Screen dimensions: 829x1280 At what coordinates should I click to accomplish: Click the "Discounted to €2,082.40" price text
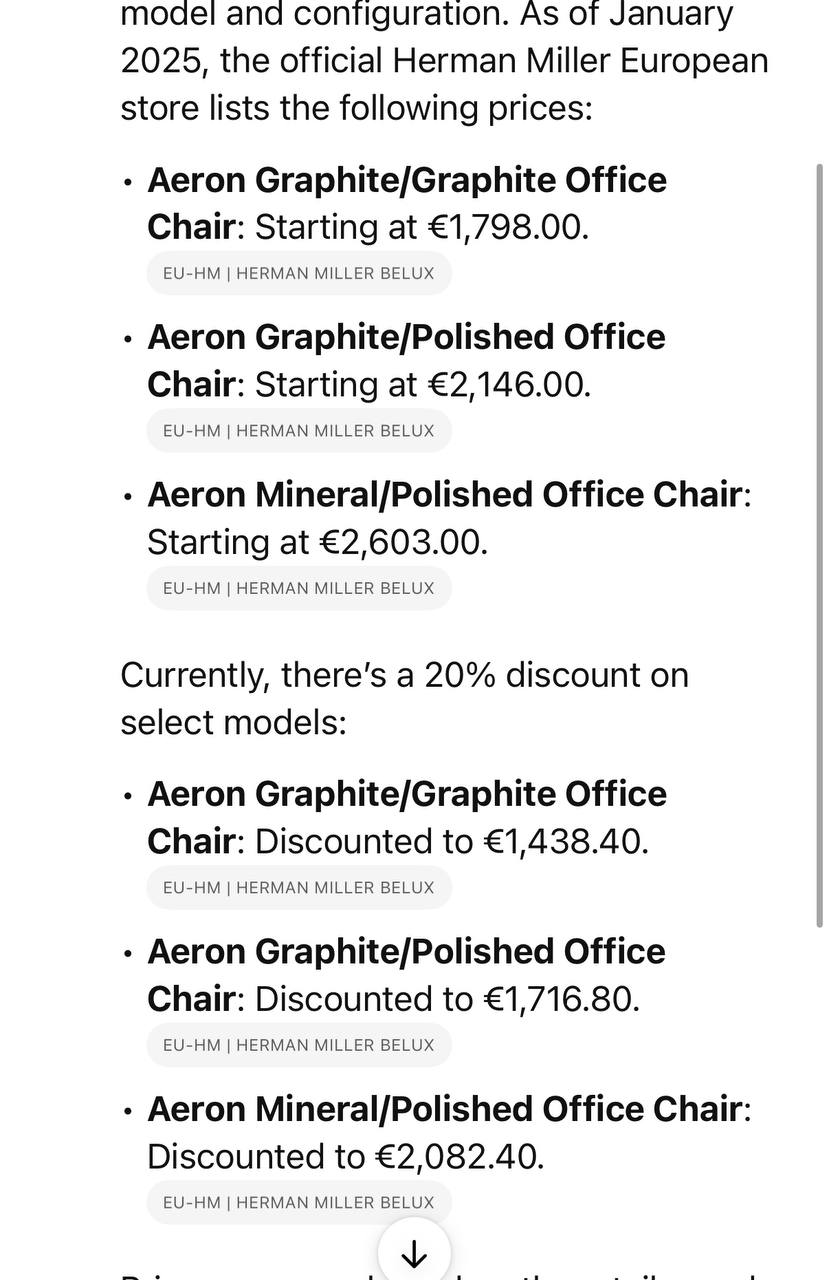click(x=345, y=1157)
